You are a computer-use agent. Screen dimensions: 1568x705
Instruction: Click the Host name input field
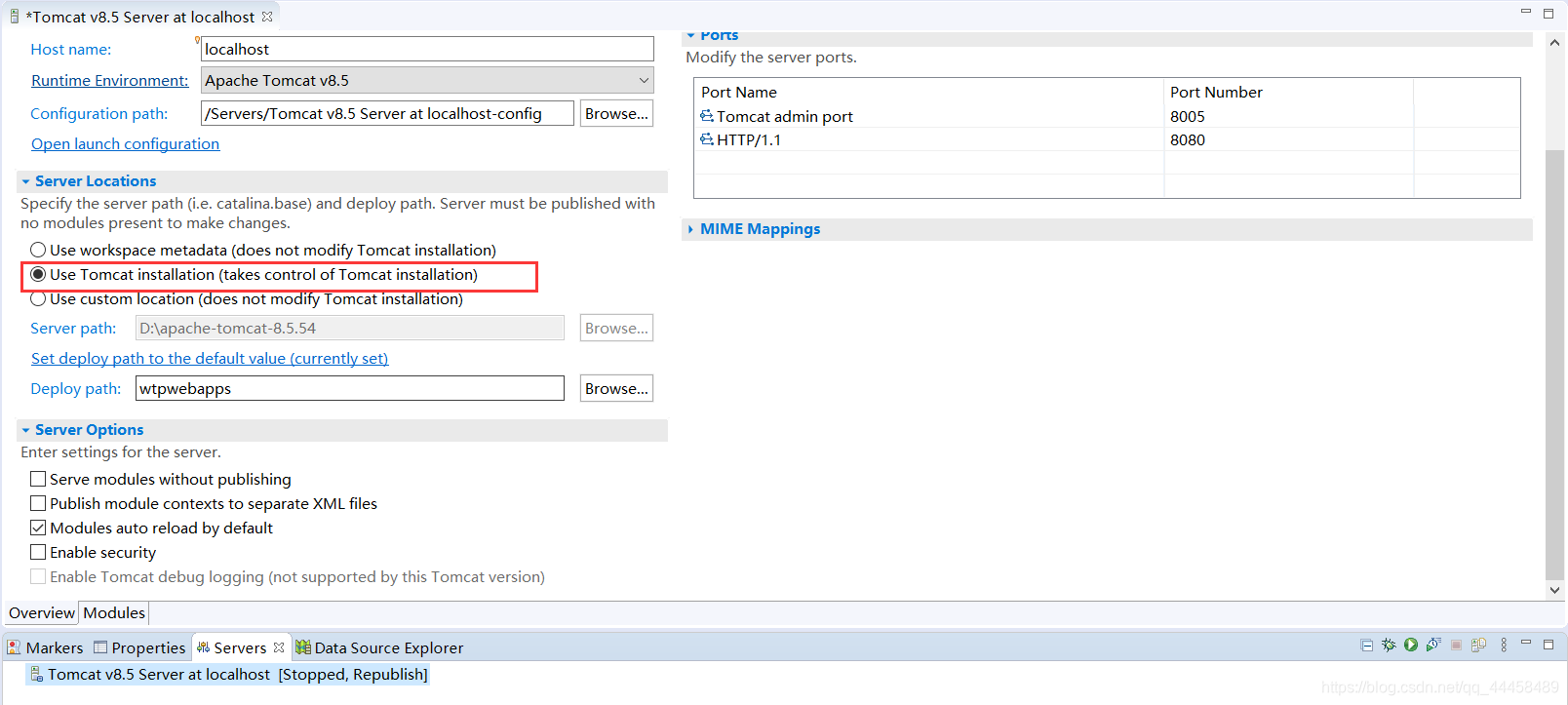(x=427, y=49)
